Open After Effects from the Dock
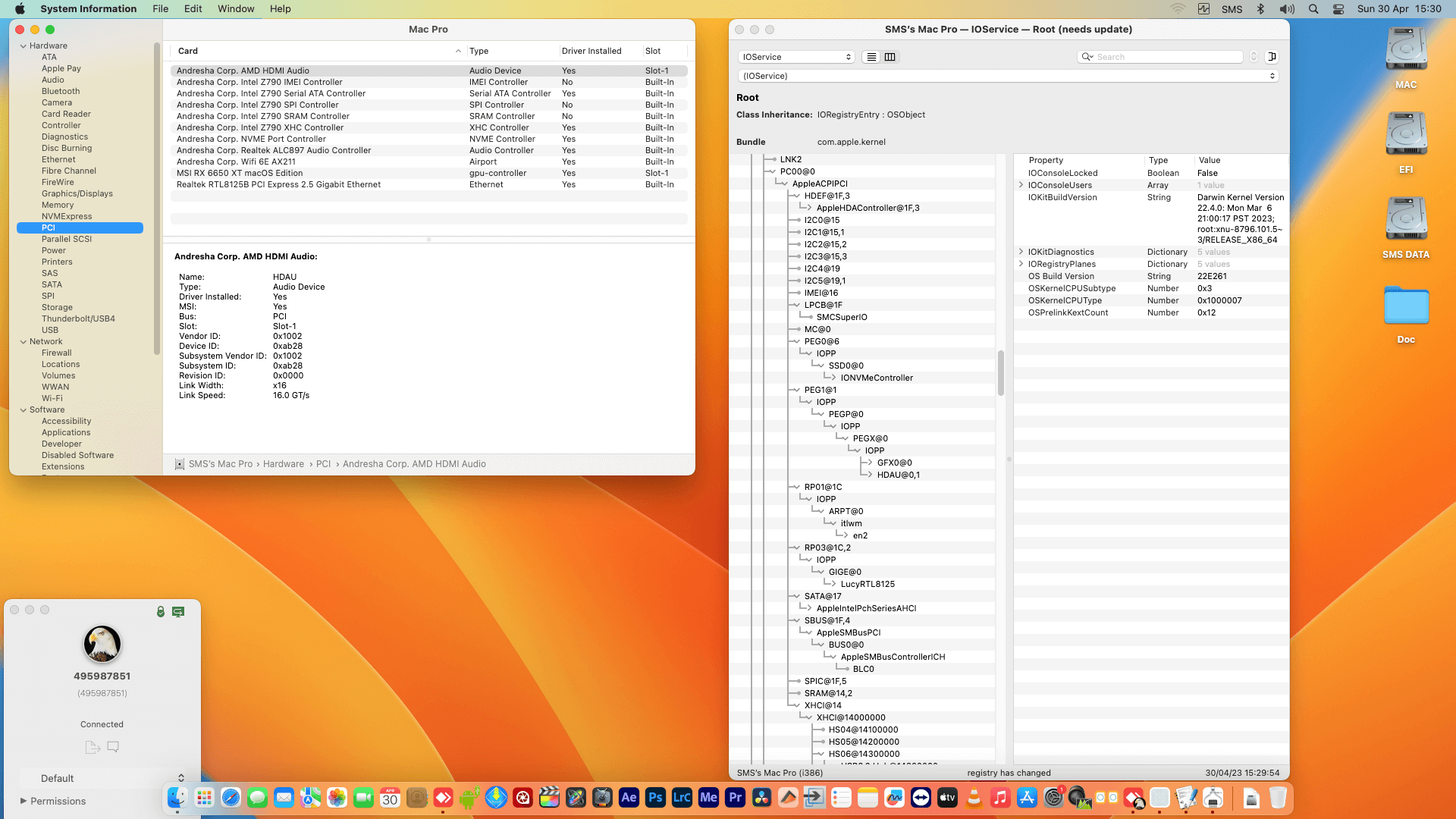The height and width of the screenshot is (819, 1456). [629, 798]
